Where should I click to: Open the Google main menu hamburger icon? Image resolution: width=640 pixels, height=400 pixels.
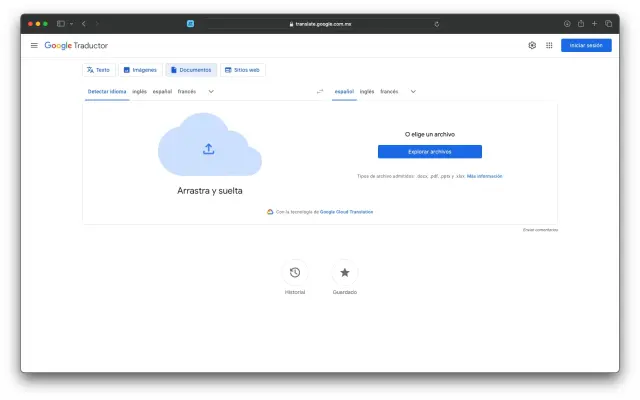(x=34, y=45)
